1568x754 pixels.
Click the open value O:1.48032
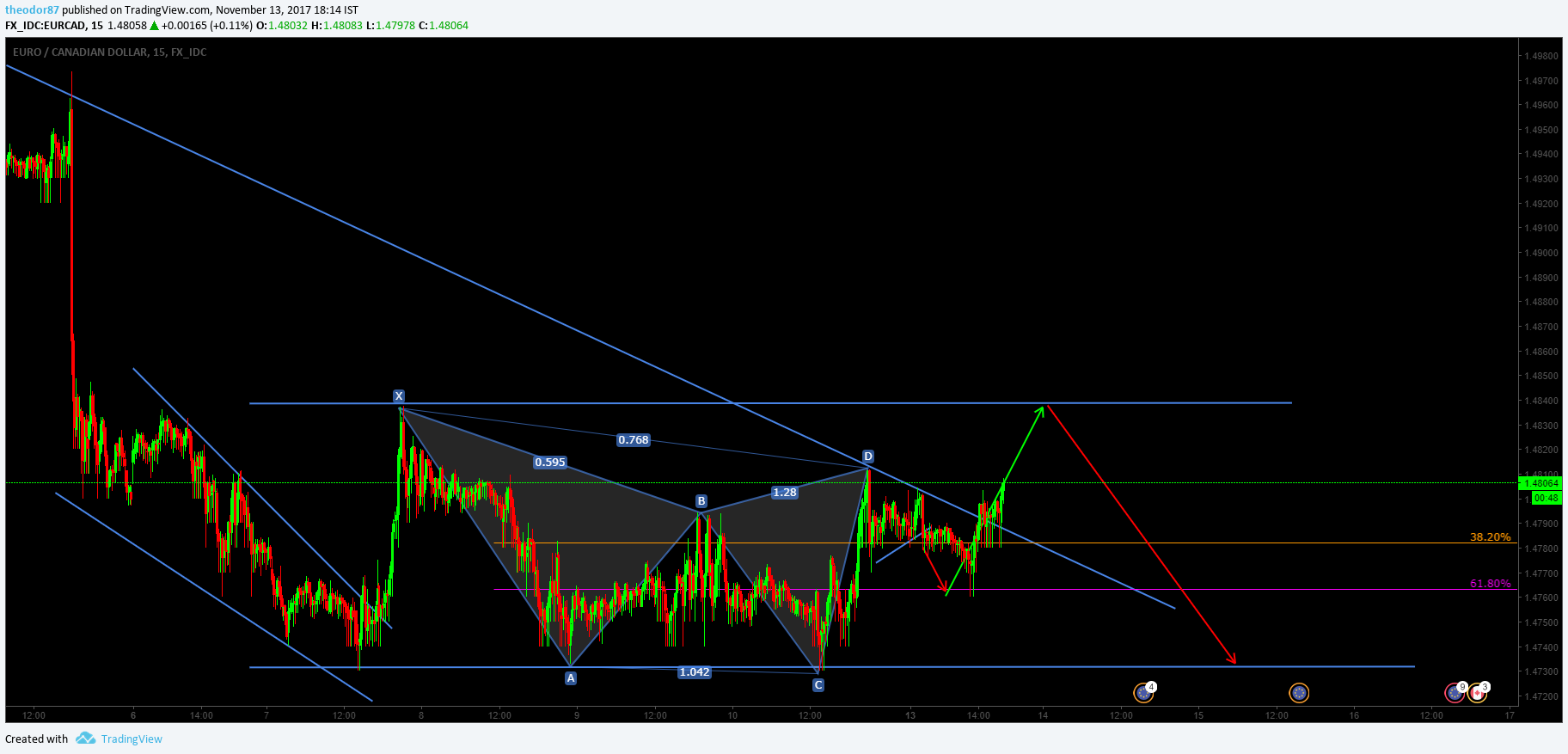click(x=282, y=26)
